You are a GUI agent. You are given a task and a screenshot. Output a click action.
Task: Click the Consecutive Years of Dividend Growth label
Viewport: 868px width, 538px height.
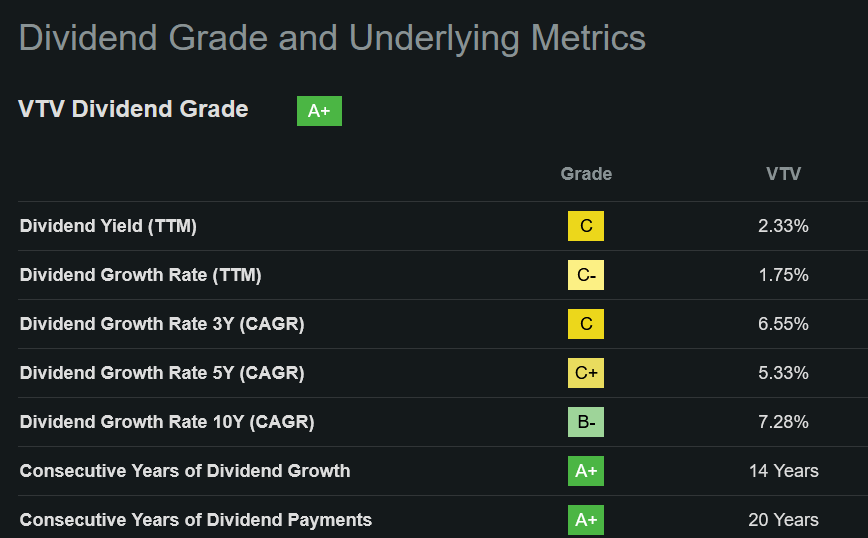click(x=185, y=471)
